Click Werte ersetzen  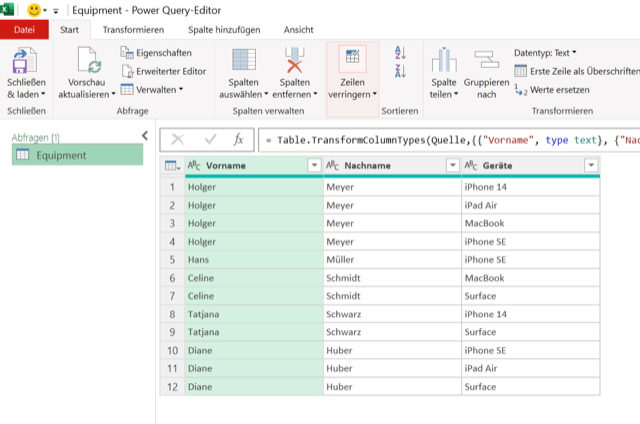552,90
